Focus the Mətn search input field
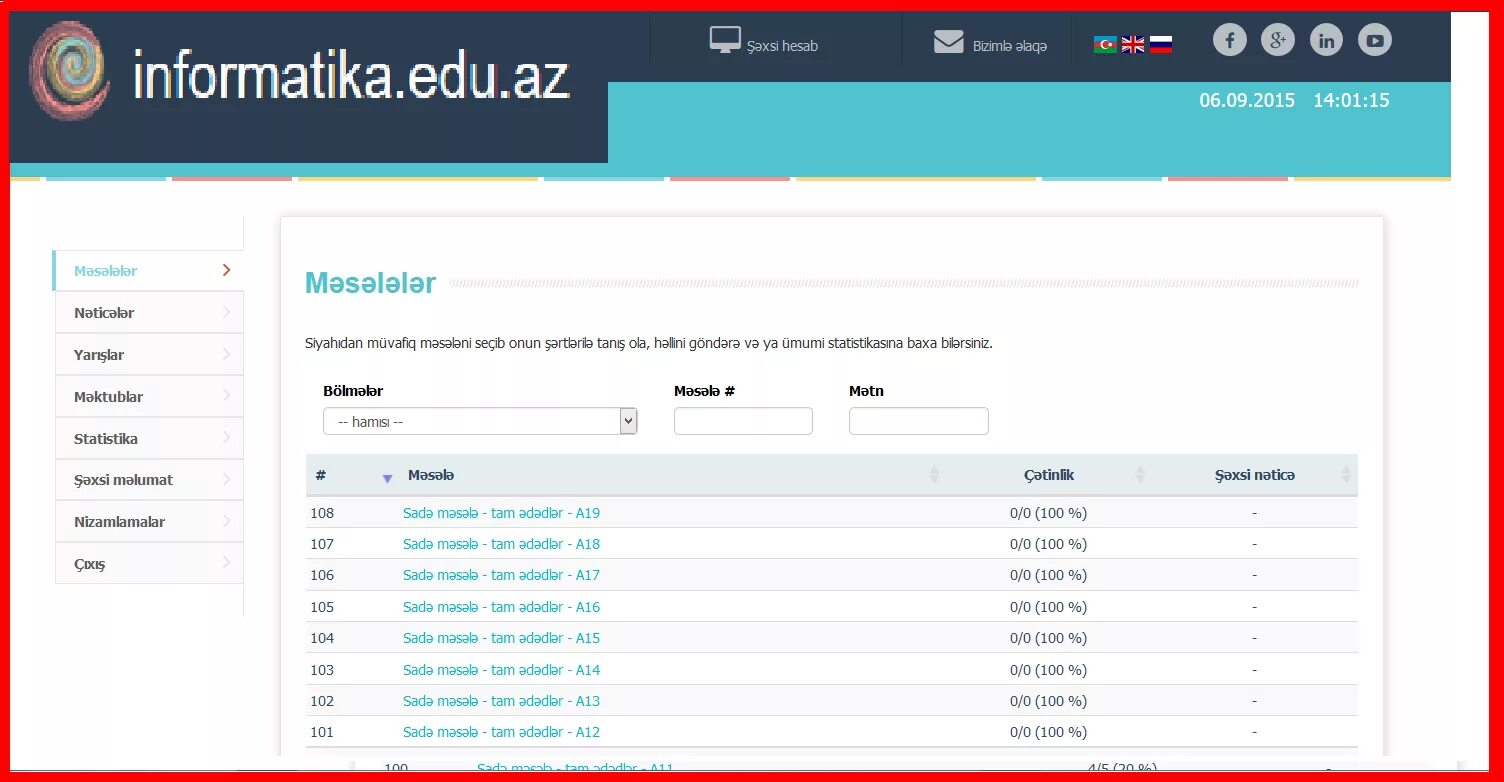Viewport: 1504px width, 782px height. pos(918,421)
